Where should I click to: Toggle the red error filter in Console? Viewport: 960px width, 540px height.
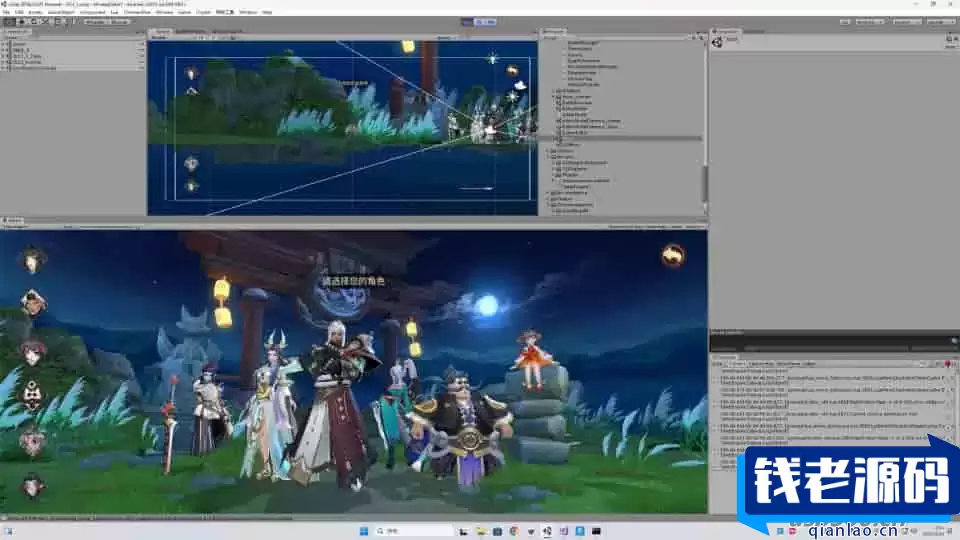(x=948, y=364)
